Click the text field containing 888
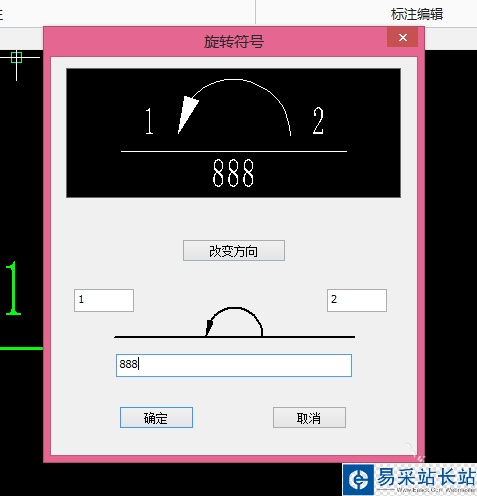Screen dimensions: 477x496 pyautogui.click(x=234, y=365)
